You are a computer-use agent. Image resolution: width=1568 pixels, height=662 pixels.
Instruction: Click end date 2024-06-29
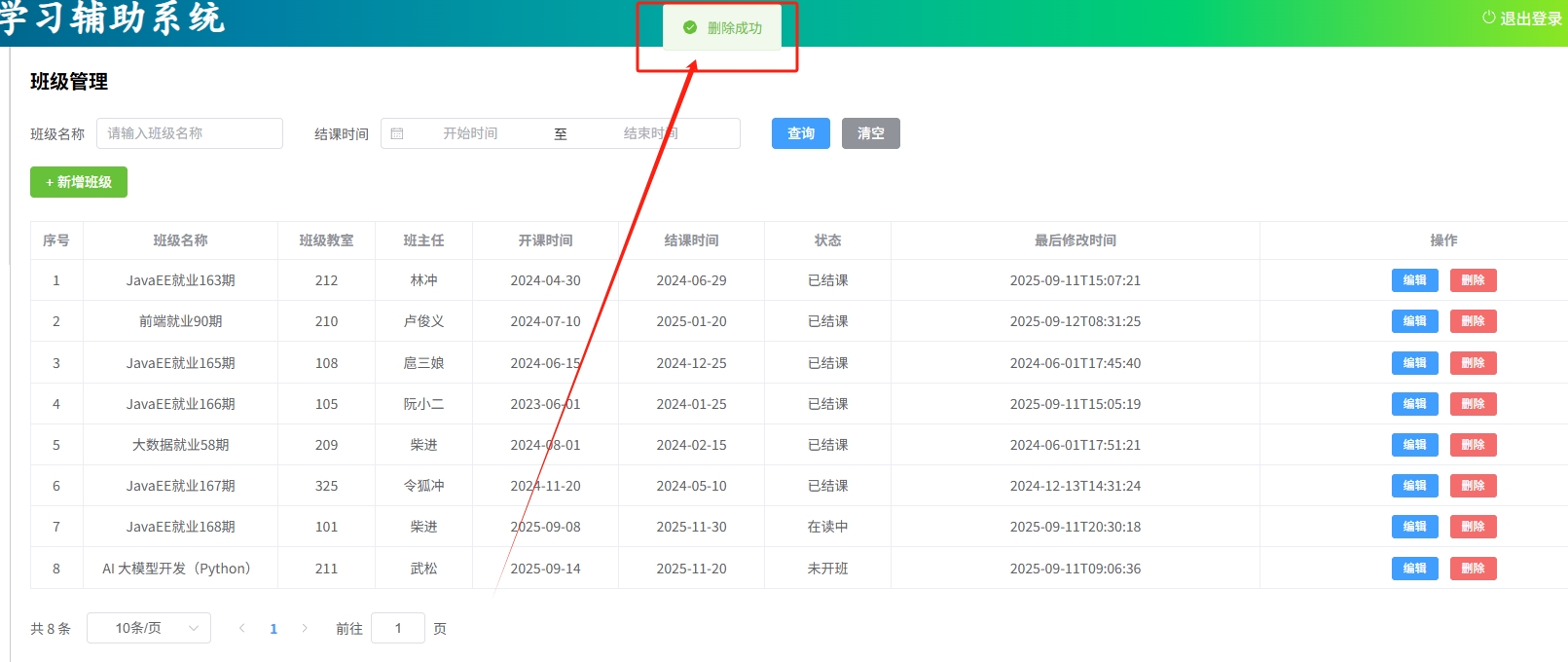point(692,280)
